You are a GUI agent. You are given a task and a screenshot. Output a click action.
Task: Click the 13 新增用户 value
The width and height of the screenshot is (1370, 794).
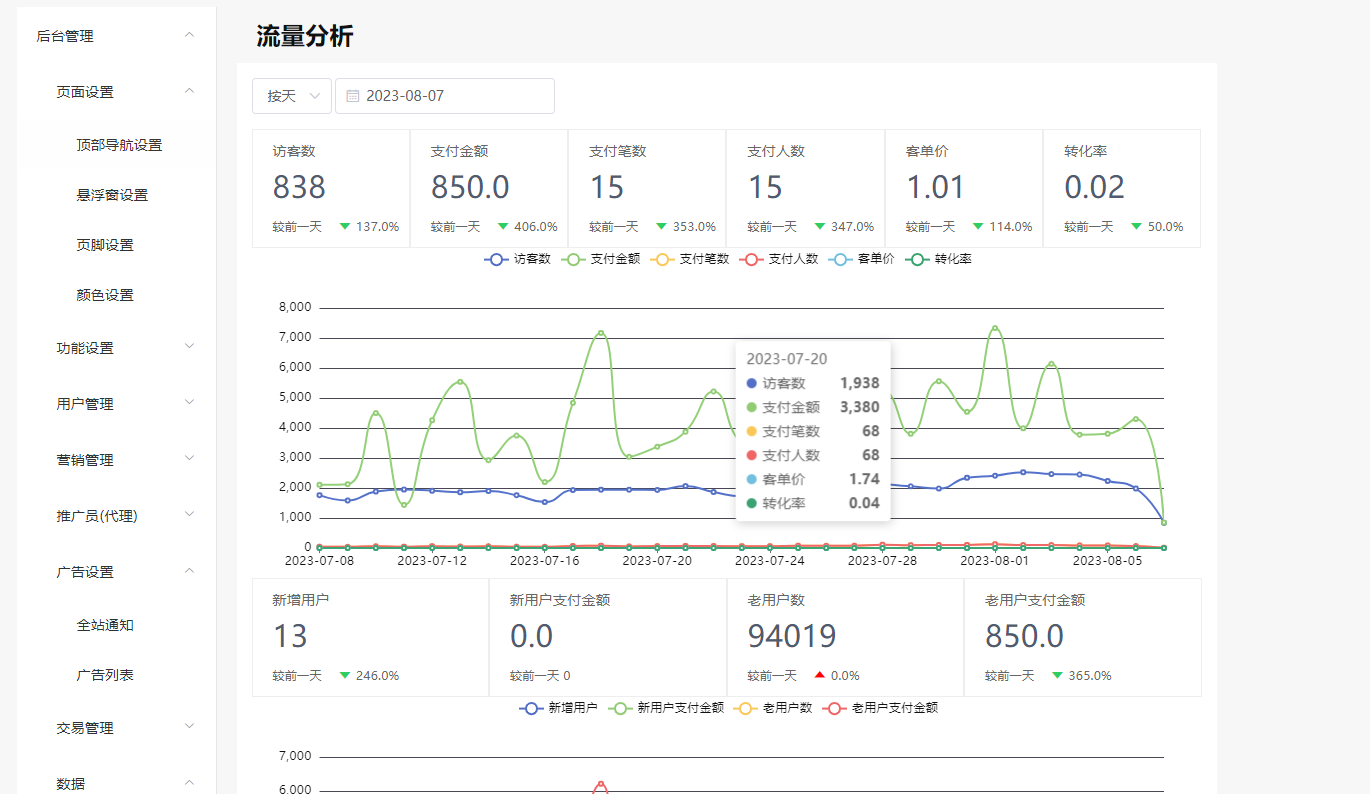pyautogui.click(x=290, y=636)
